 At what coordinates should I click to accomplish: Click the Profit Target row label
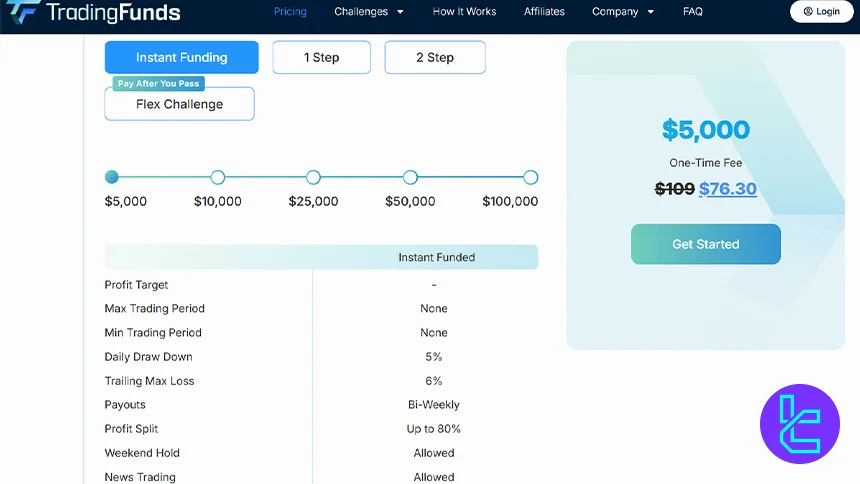(x=136, y=285)
